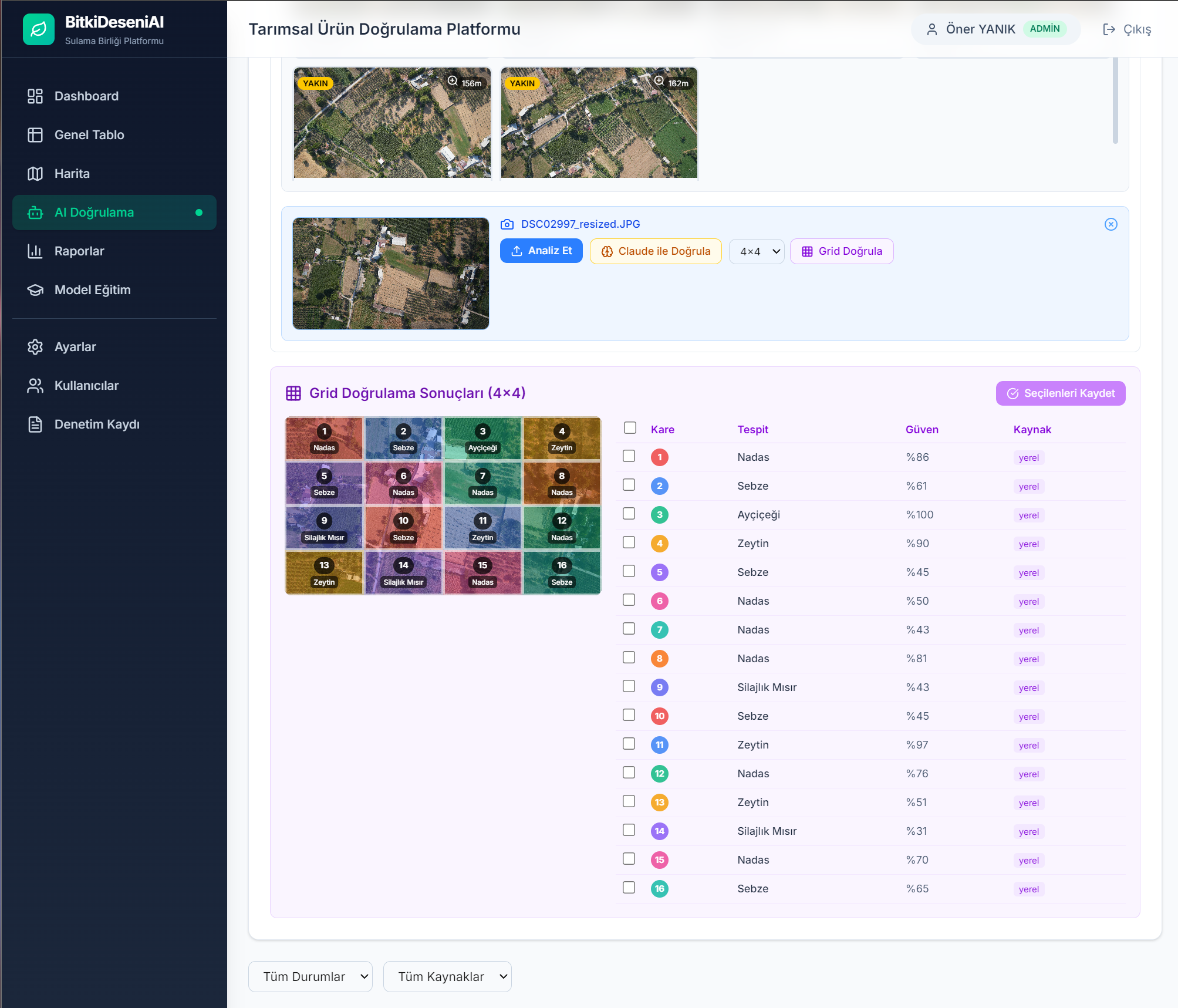
Task: Select grid cell 4 labeled Zeytin
Action: pos(562,439)
